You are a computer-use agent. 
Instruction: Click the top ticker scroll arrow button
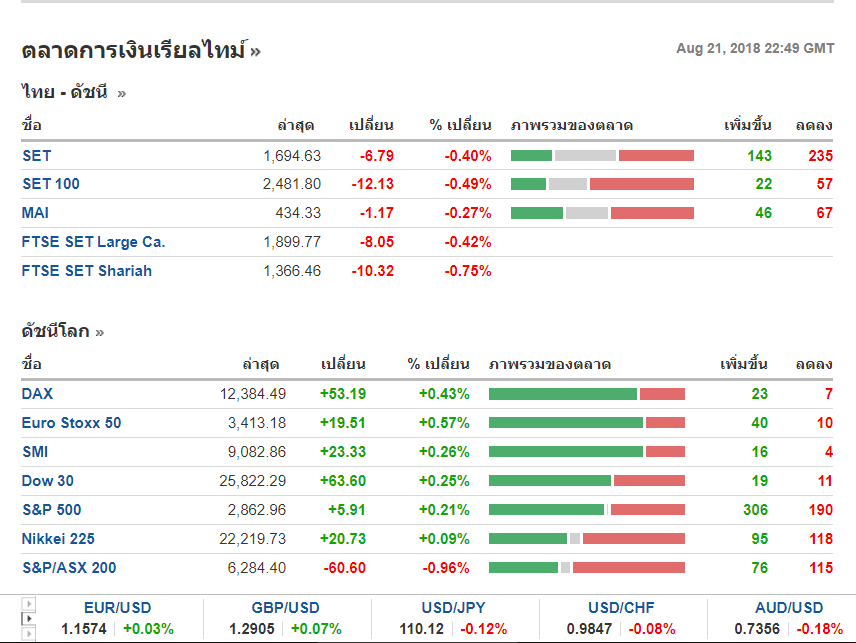pos(28,604)
